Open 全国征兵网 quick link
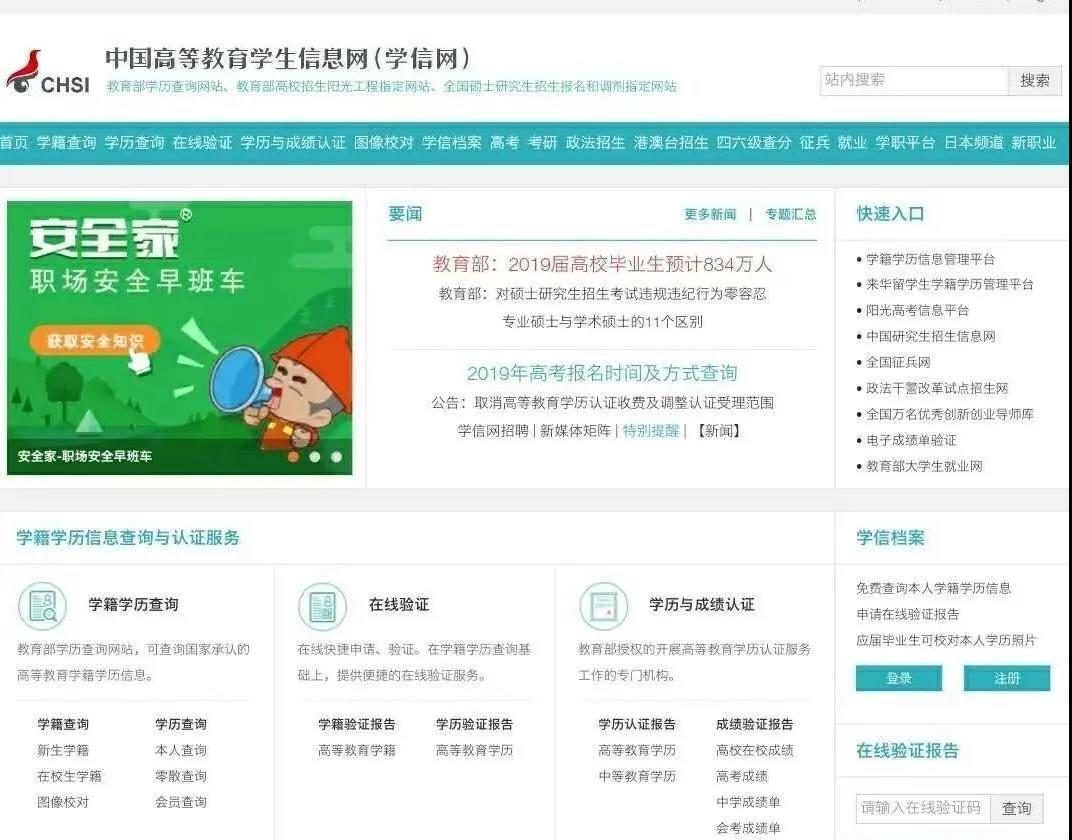This screenshot has height=840, width=1072. click(x=898, y=363)
